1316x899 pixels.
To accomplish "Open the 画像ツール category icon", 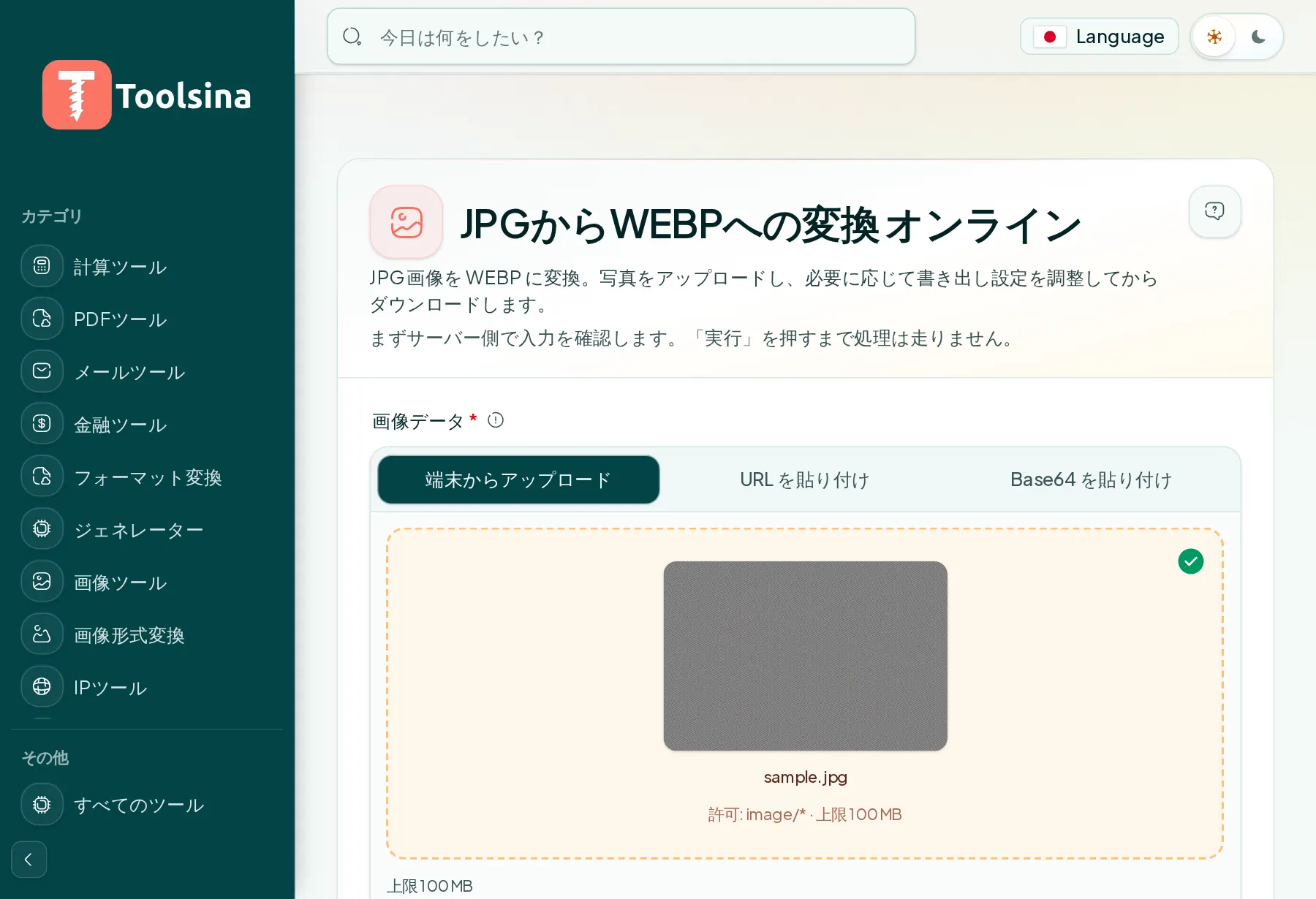I will coord(42,582).
